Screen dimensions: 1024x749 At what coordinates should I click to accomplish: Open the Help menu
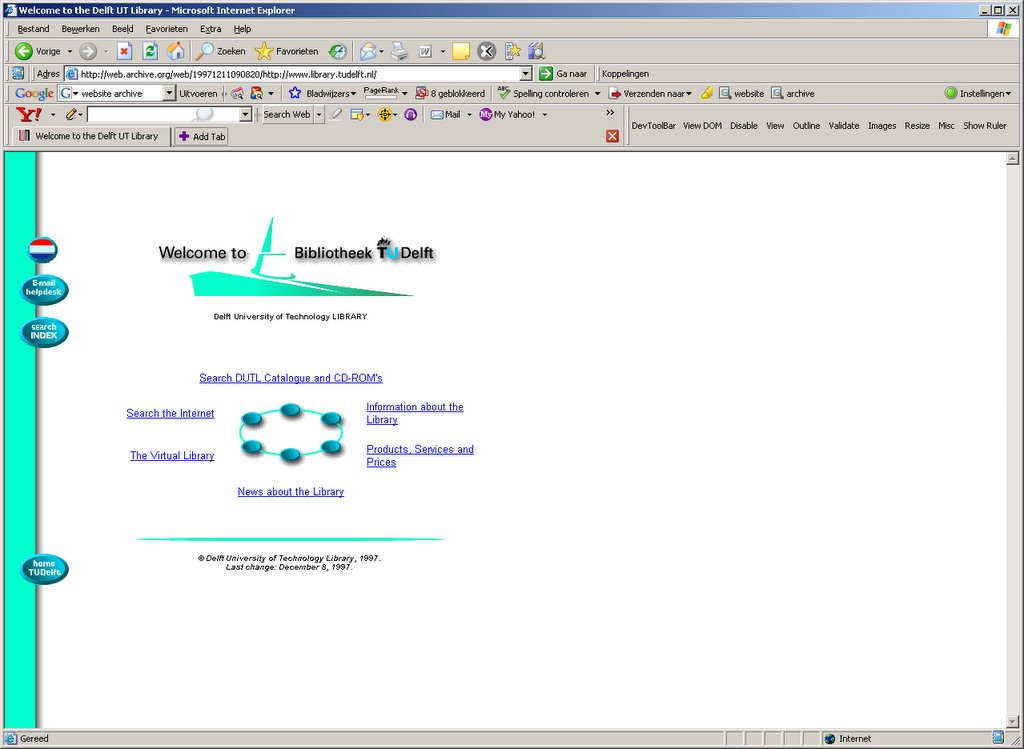[x=242, y=29]
